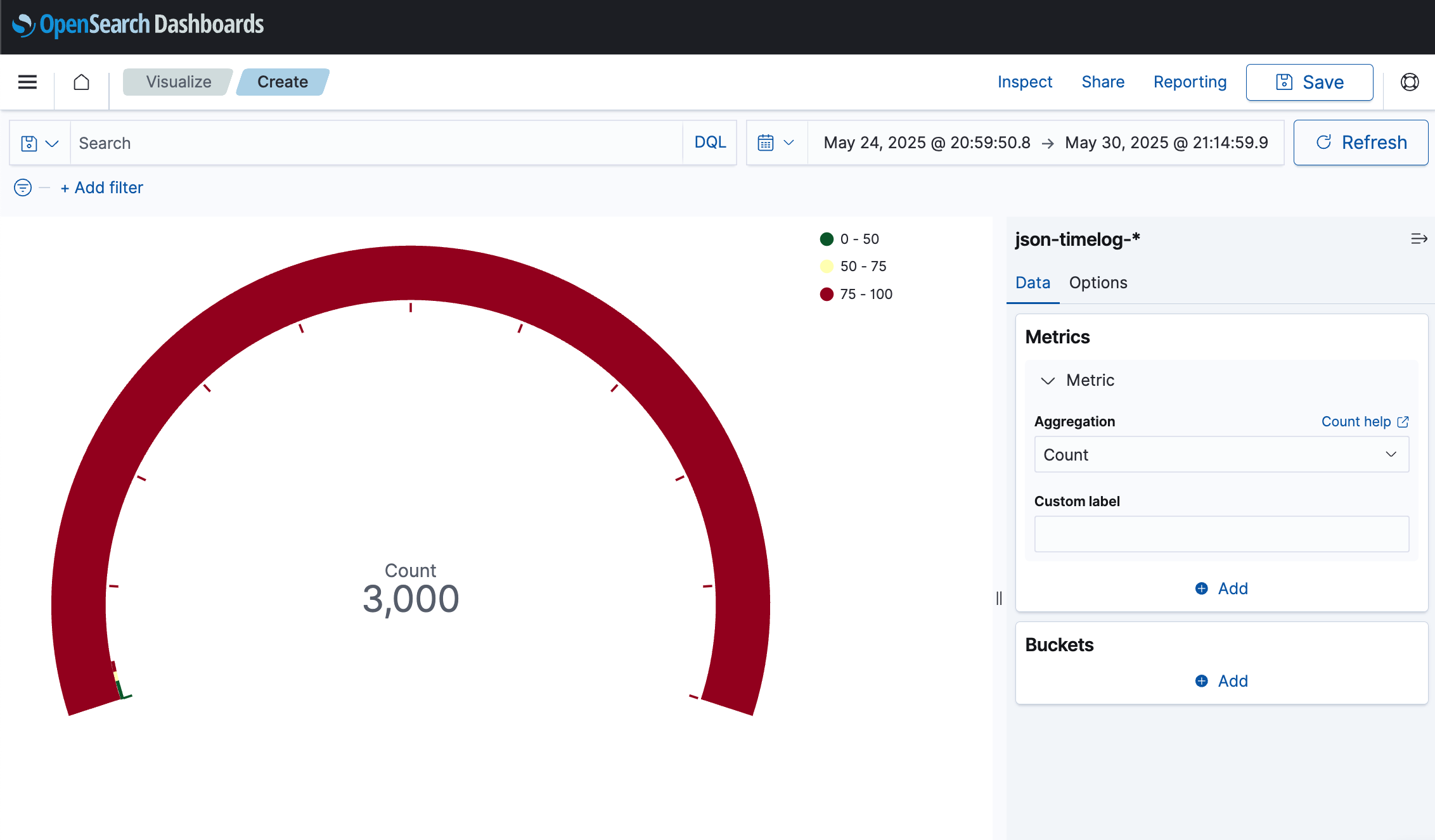Open the Aggregation Count dropdown
The image size is (1435, 840).
pos(1221,454)
